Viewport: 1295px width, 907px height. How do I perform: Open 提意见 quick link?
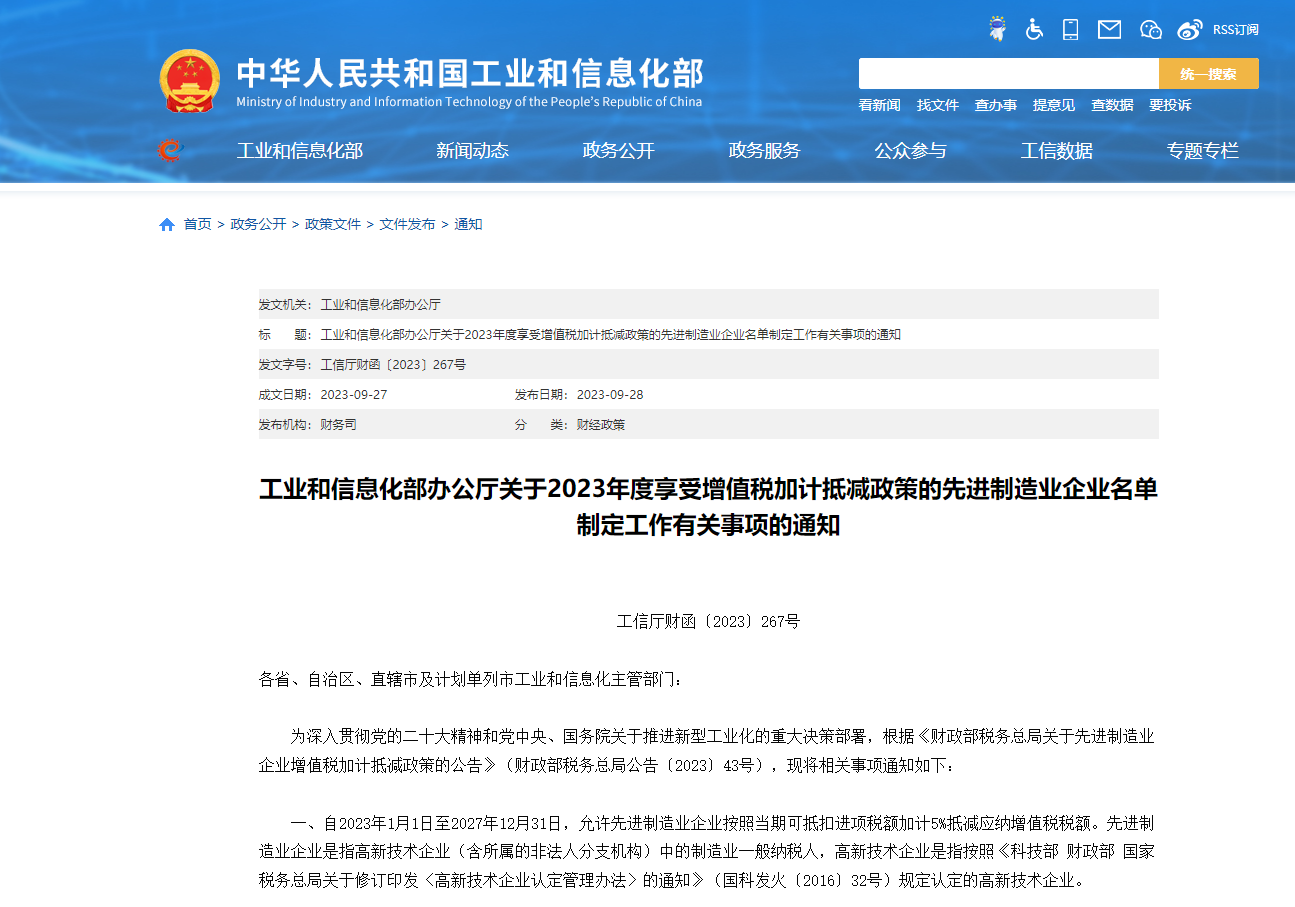pos(1054,105)
